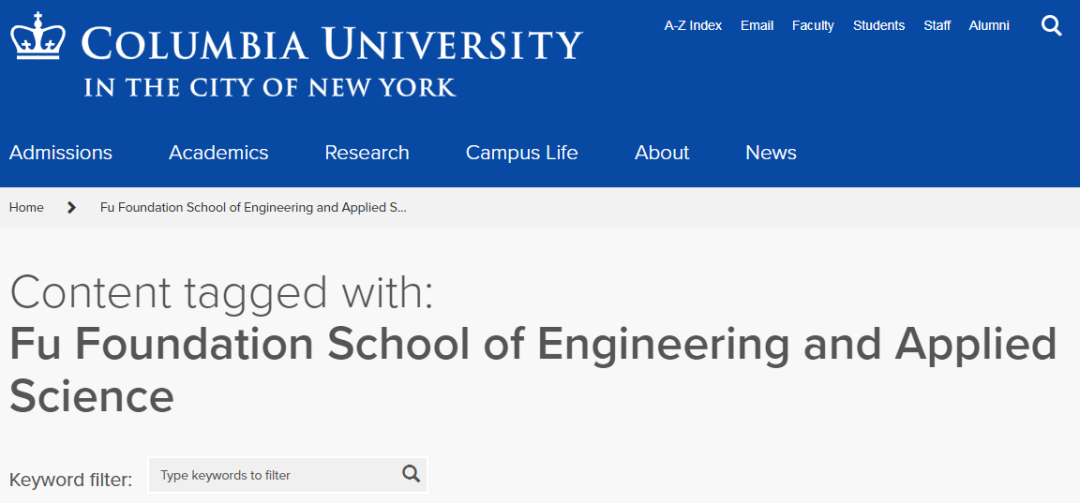Open the News menu
The height and width of the screenshot is (503, 1080).
pyautogui.click(x=771, y=153)
